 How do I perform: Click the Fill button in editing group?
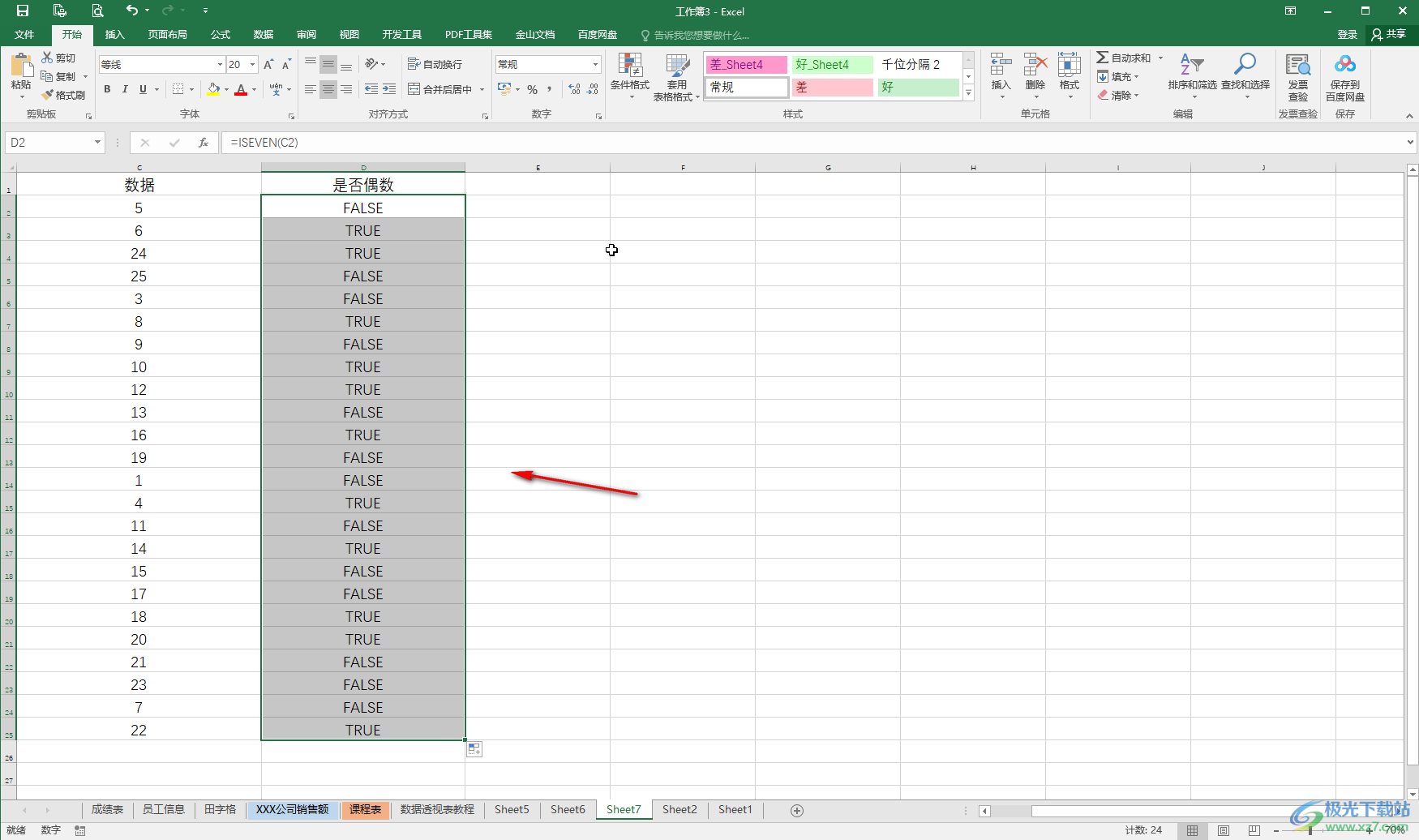pos(1118,76)
